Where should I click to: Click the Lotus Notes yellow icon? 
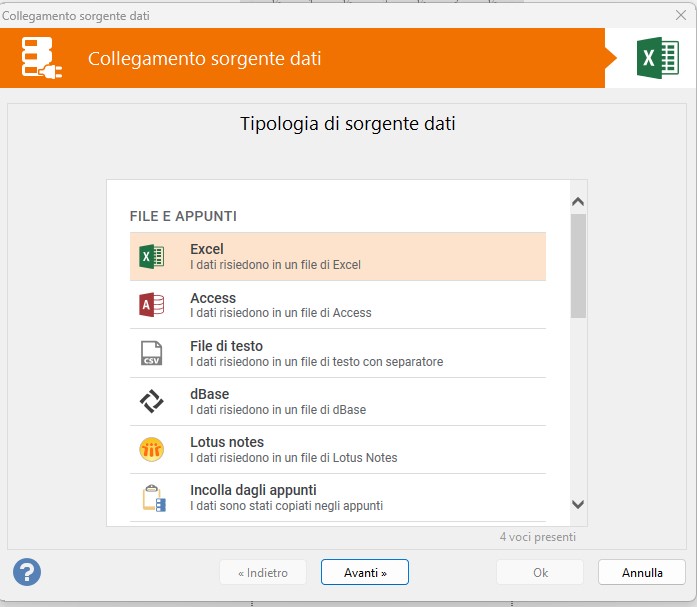[x=152, y=449]
